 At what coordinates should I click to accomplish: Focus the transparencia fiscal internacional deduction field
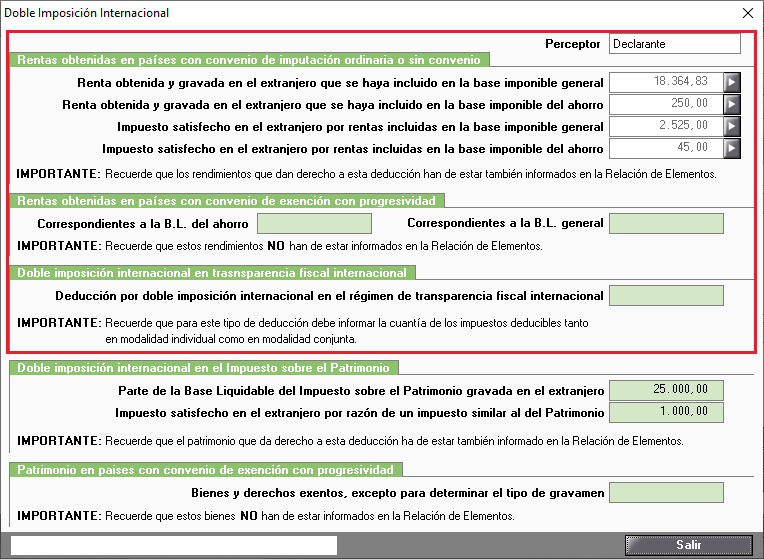point(667,296)
